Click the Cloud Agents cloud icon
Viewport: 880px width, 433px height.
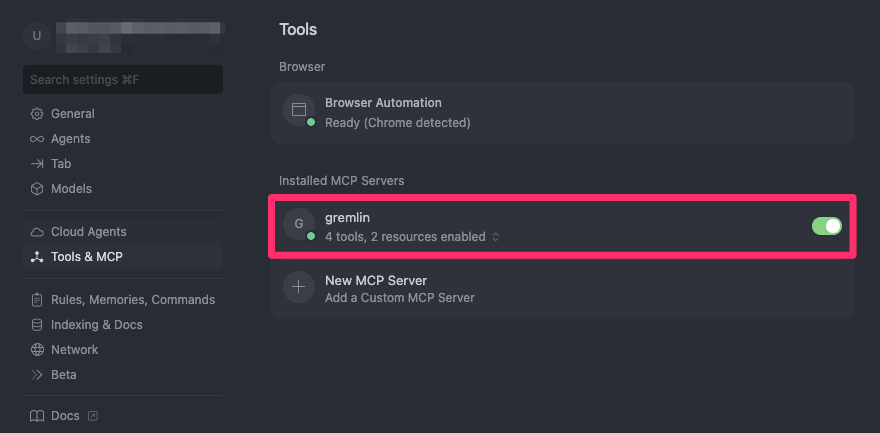click(x=37, y=232)
